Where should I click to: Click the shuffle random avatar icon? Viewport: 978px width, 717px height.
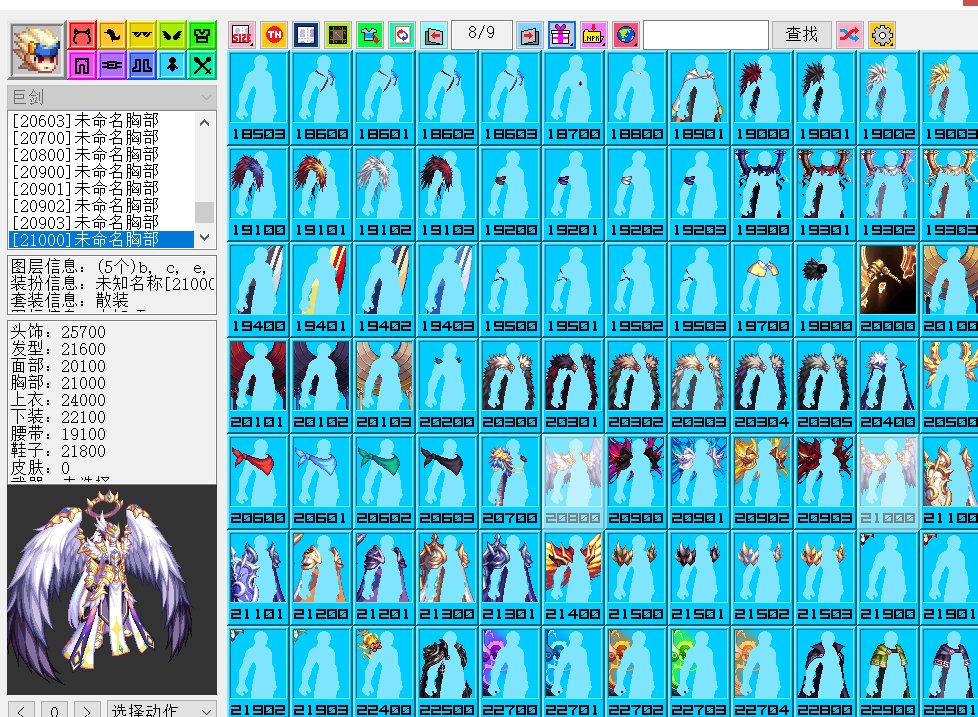pyautogui.click(x=850, y=35)
